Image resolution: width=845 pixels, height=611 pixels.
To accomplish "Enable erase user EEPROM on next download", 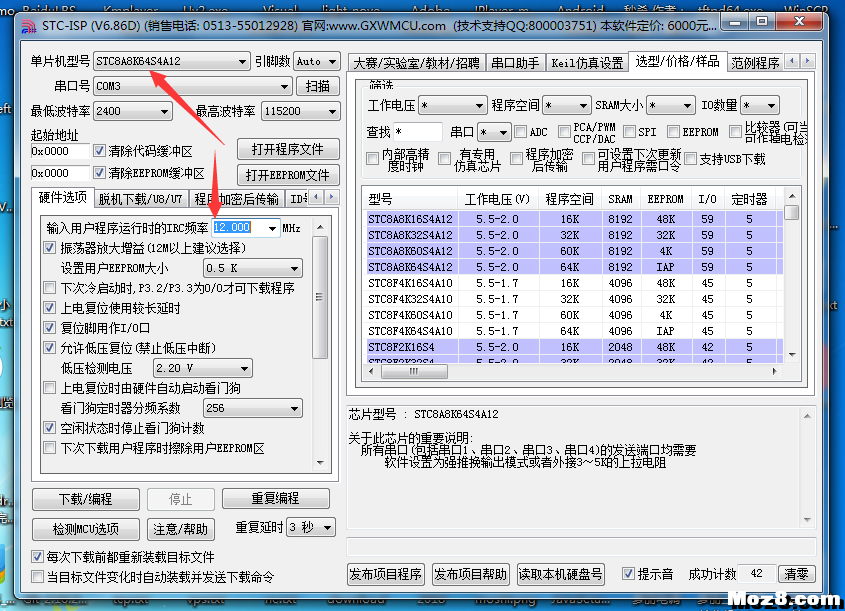I will (x=50, y=448).
